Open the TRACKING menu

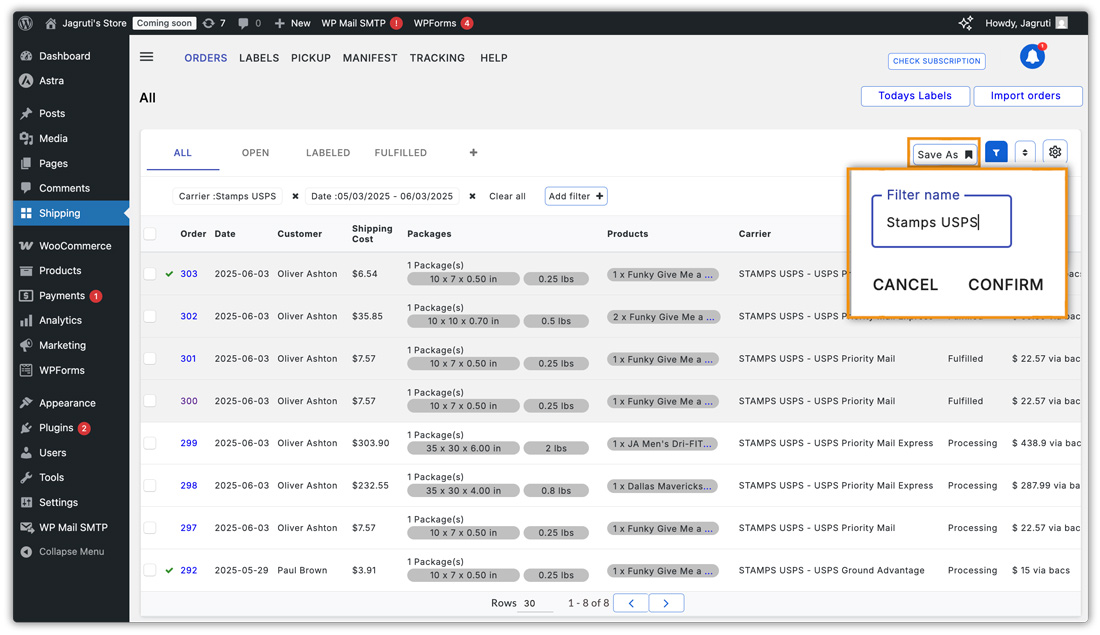[x=437, y=58]
